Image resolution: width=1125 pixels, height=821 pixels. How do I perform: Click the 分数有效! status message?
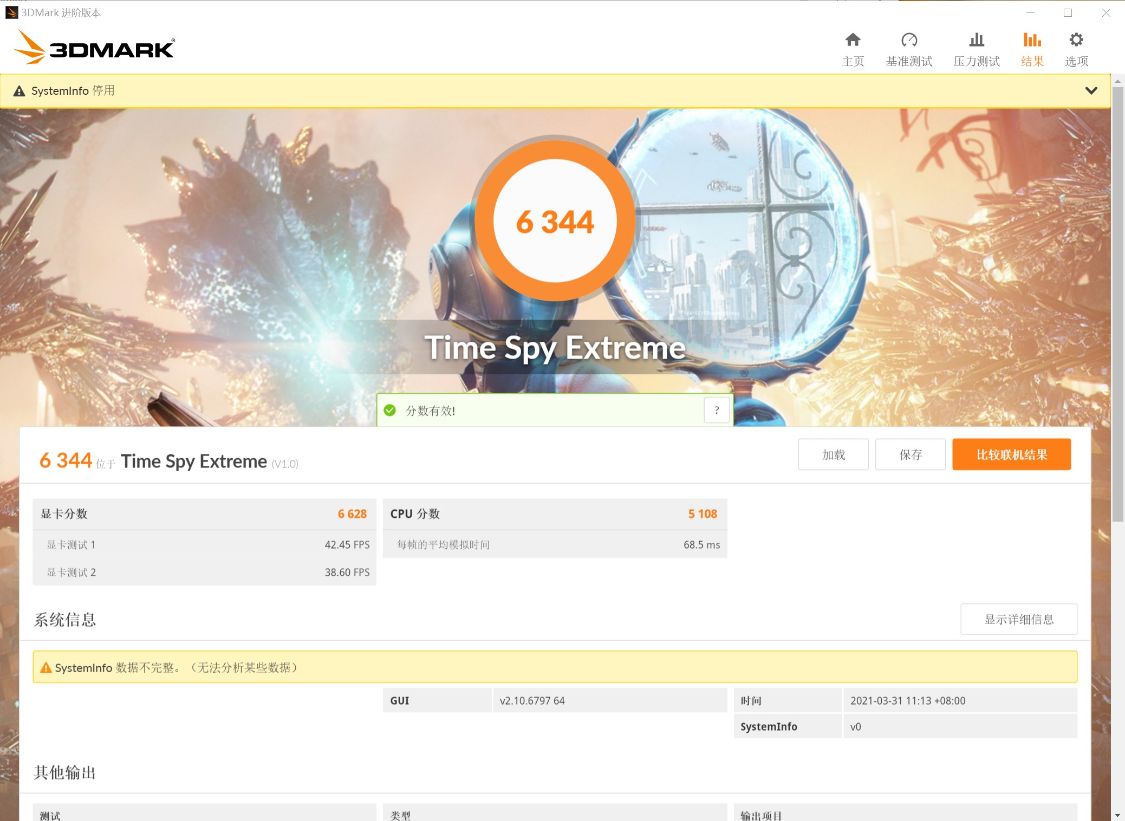pos(430,410)
